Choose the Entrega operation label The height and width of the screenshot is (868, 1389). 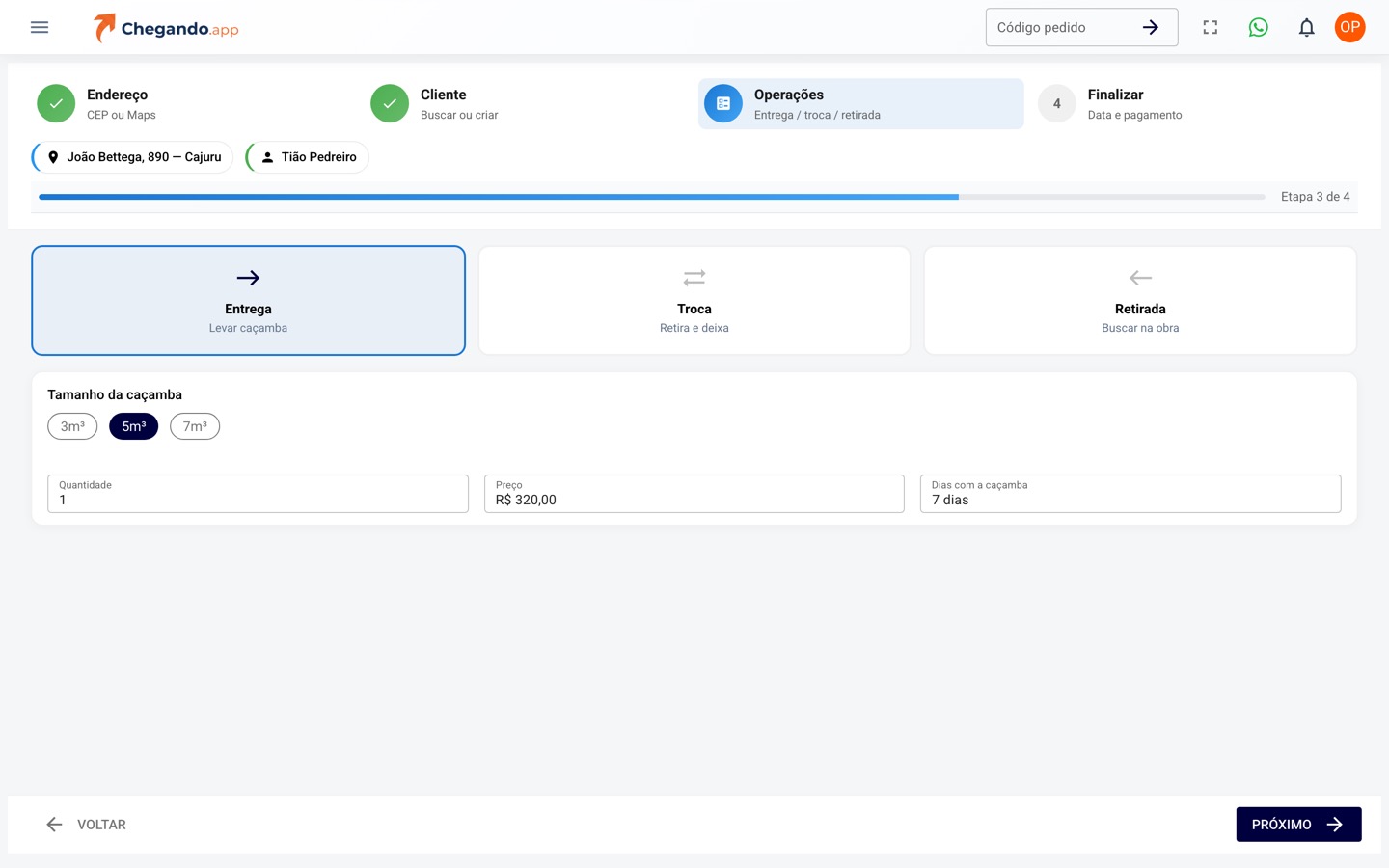point(248,309)
